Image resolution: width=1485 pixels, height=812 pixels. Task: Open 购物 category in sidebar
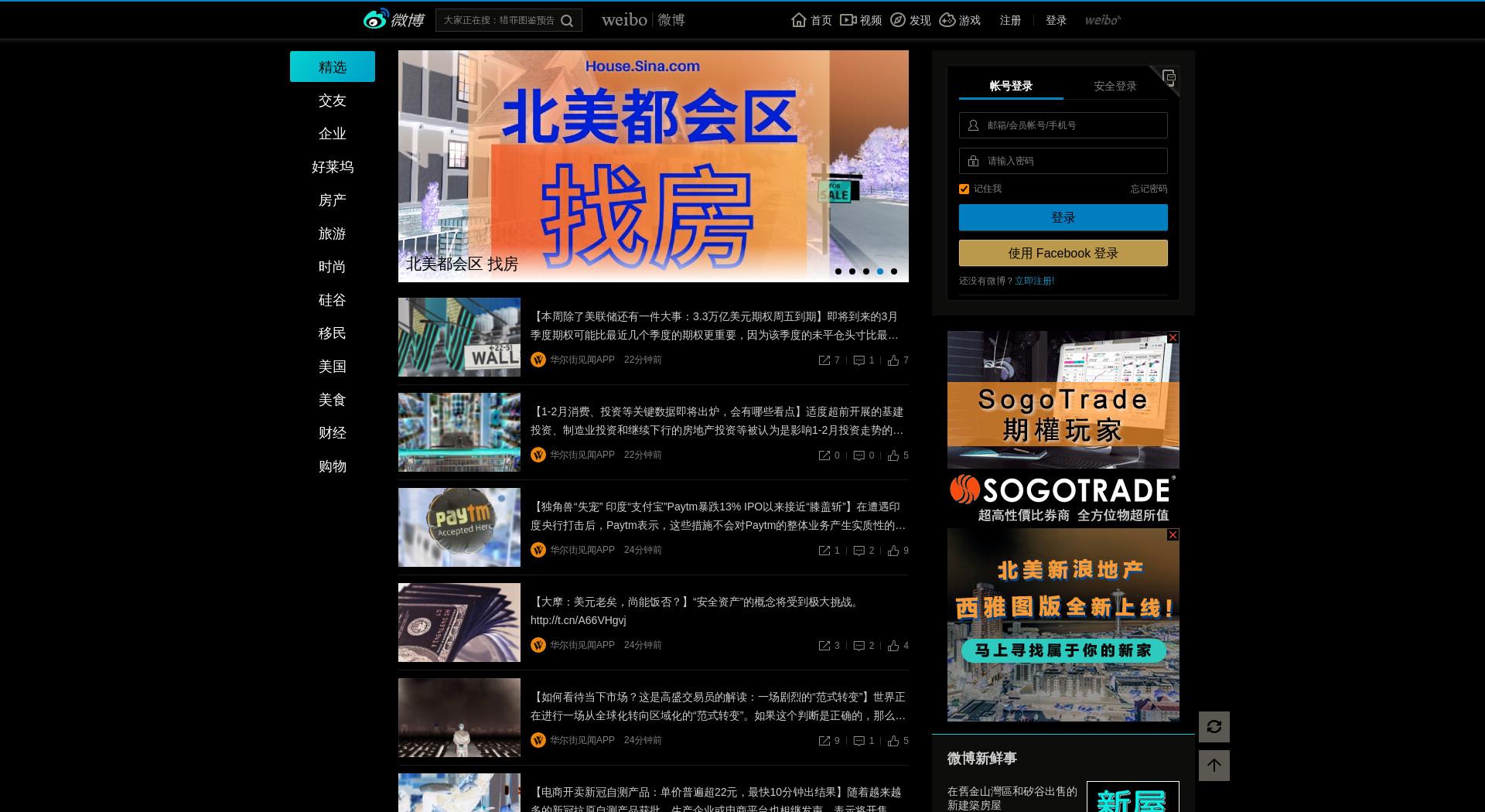333,466
